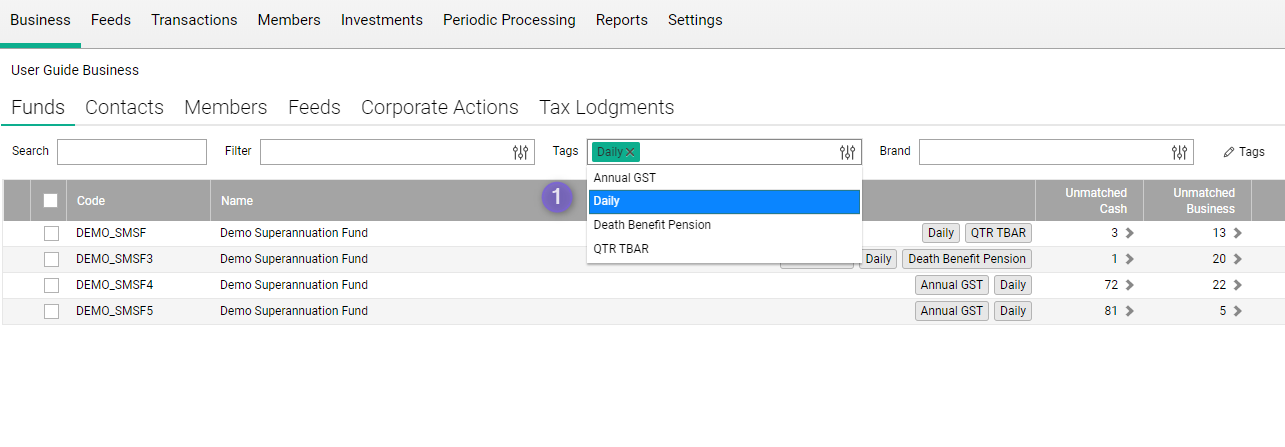1285x447 pixels.
Task: Open fund code DEMO_SMSF4
Action: click(114, 285)
